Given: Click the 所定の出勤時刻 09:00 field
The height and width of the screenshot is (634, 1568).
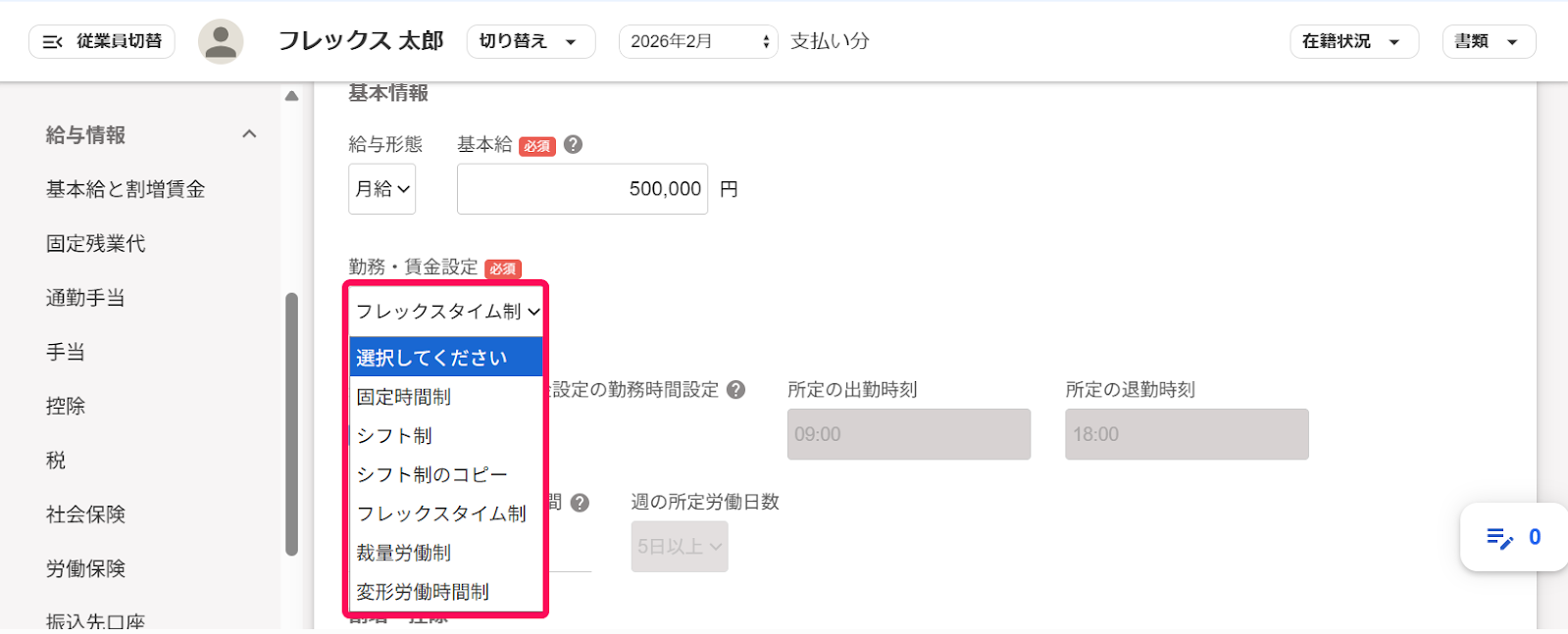Looking at the screenshot, I should click(909, 434).
